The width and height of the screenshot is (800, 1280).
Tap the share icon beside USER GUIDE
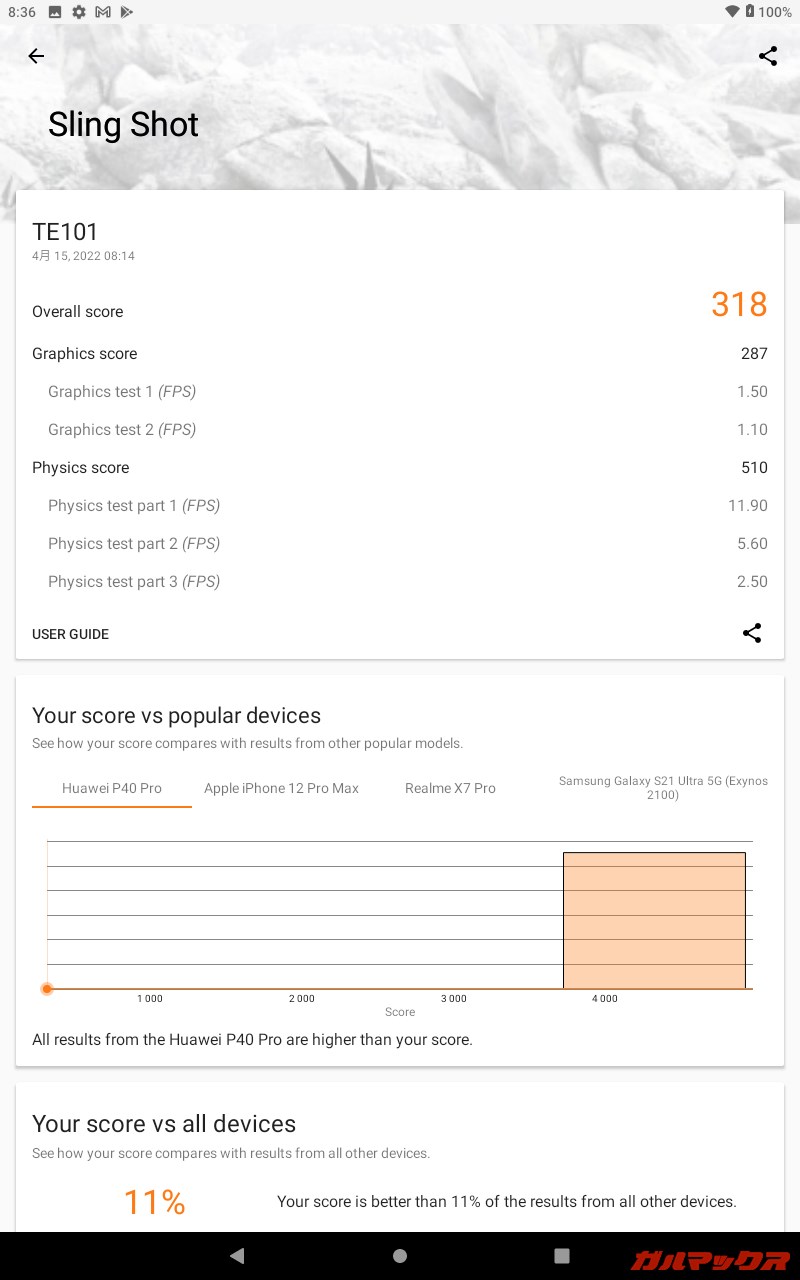click(752, 633)
